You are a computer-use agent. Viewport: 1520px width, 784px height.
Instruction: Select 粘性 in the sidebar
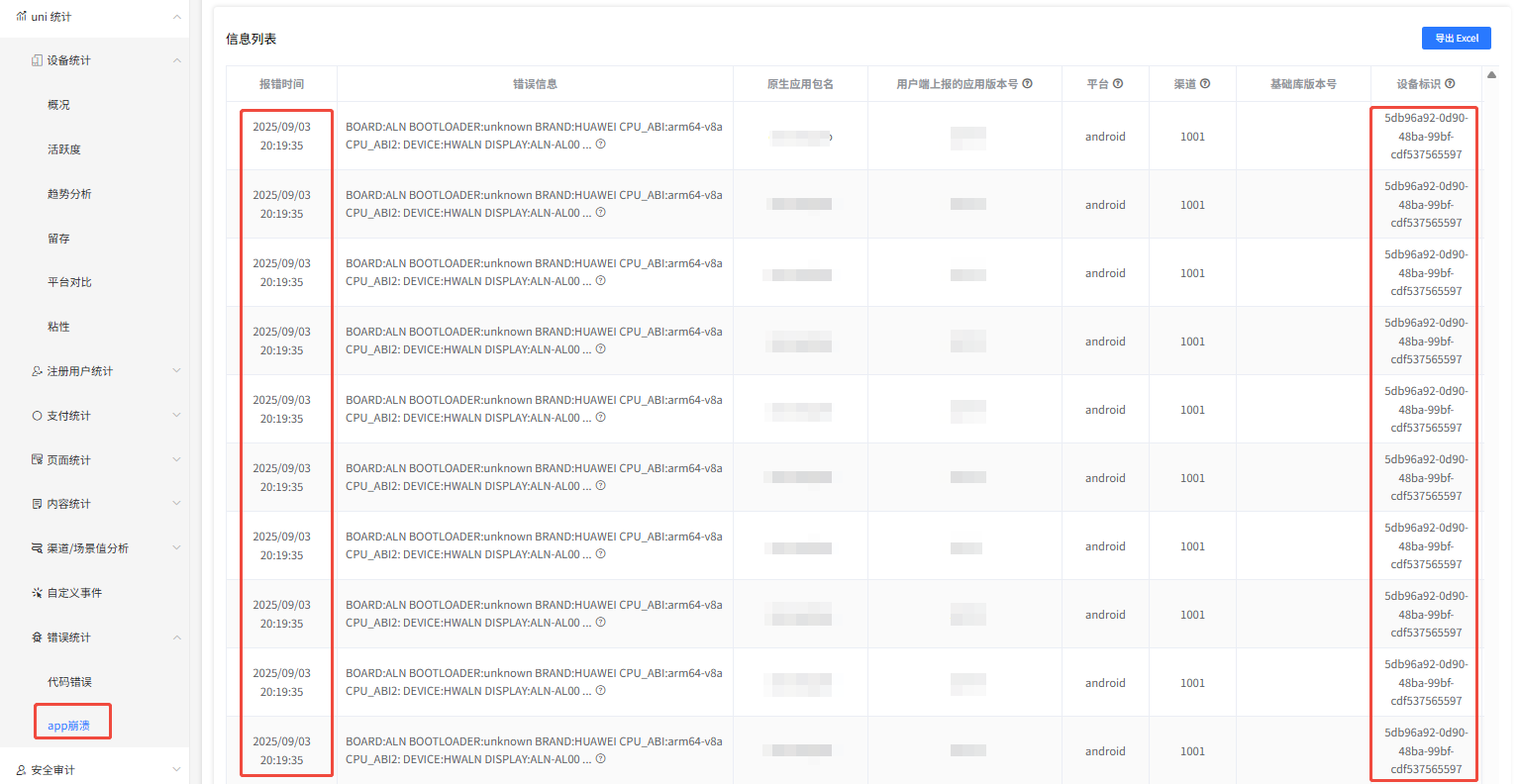coord(58,327)
